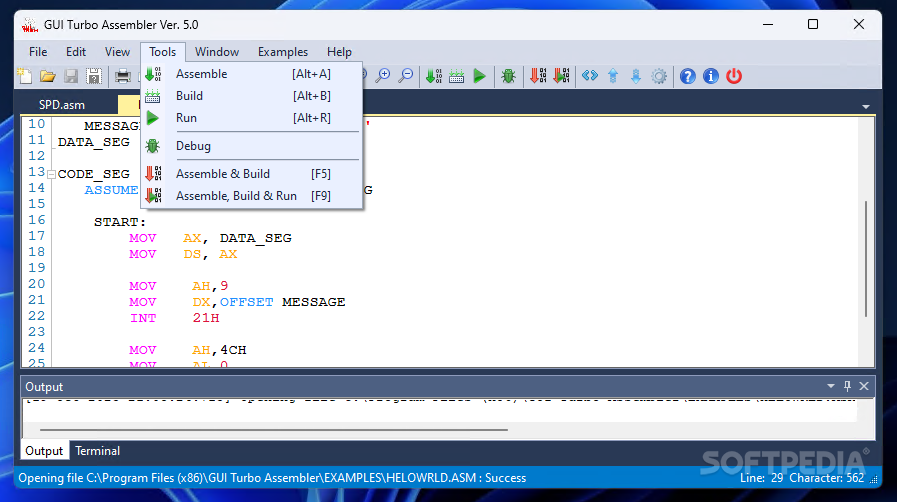Click the Build toolbar icon
897x502 pixels.
(457, 75)
